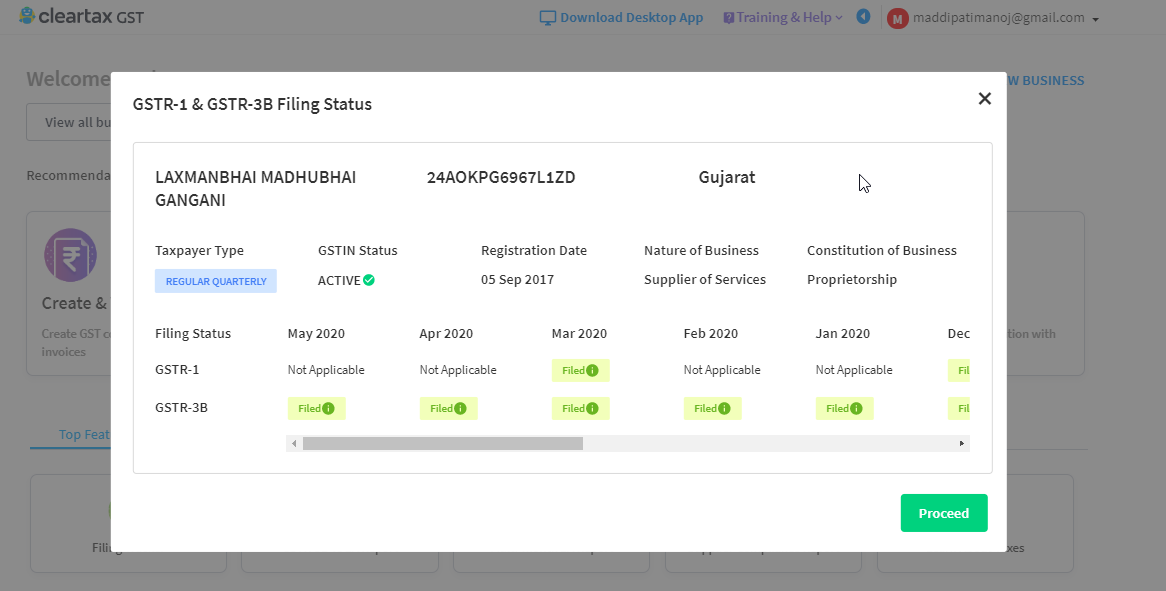The width and height of the screenshot is (1166, 591).
Task: Click info icon on Jan 2020 GSTR-3B Filed badge
Action: pos(858,408)
